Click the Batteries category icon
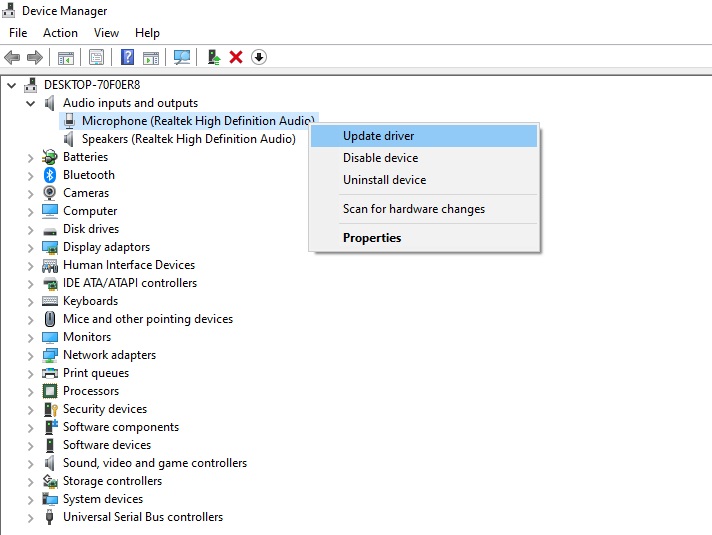 49,157
